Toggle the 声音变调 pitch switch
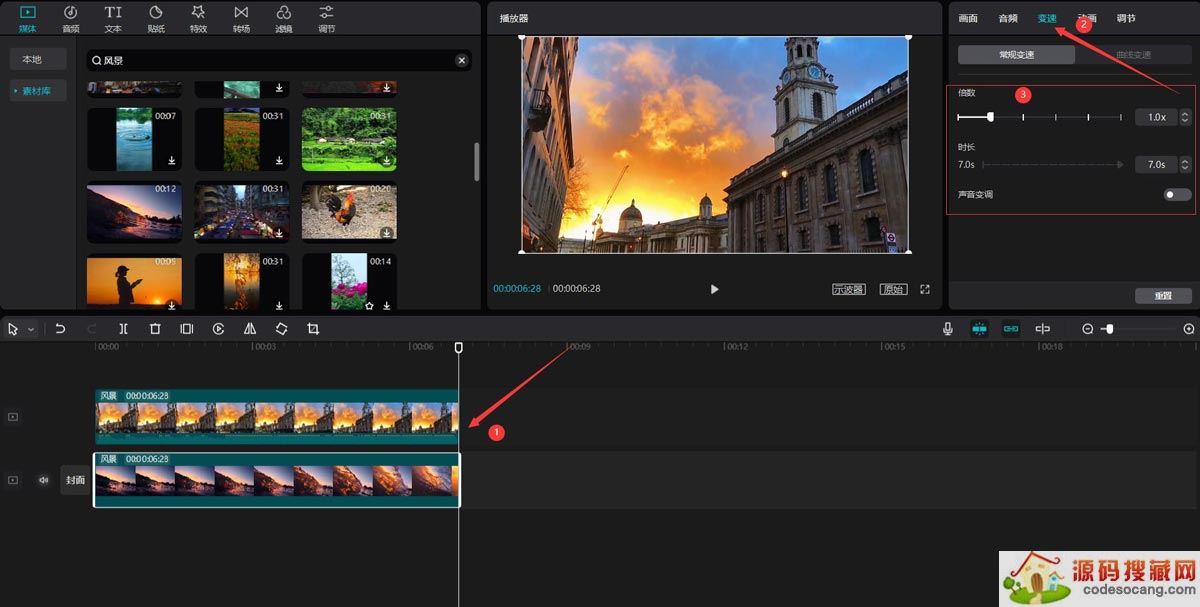This screenshot has width=1200, height=607. pos(1177,195)
